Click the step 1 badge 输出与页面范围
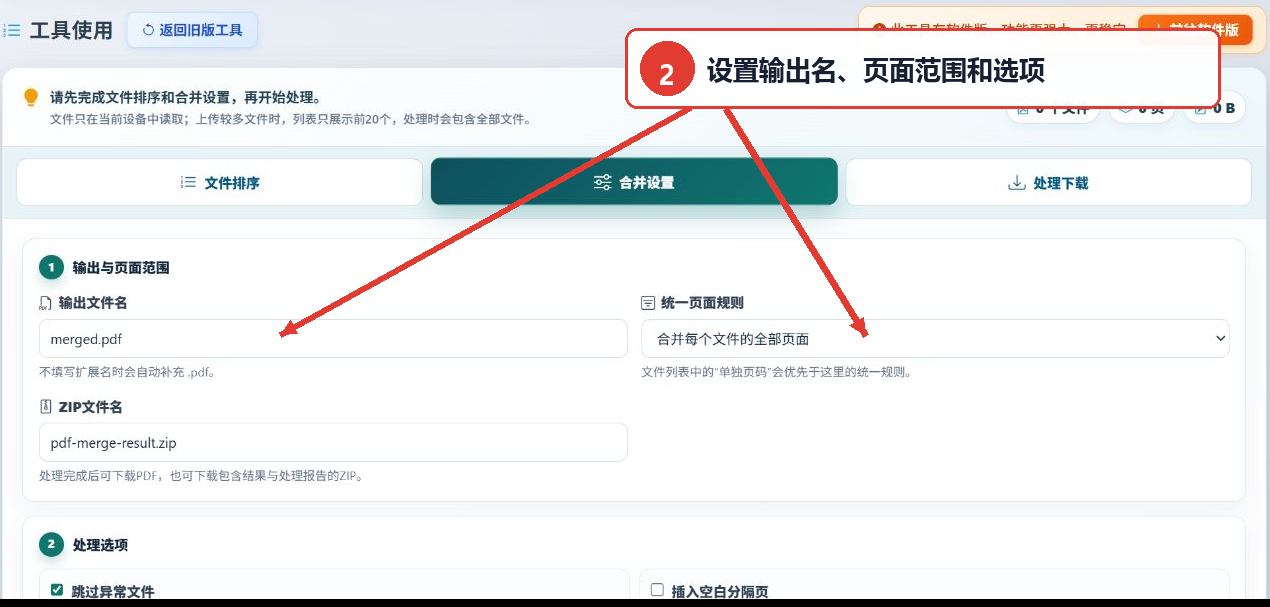Image resolution: width=1270 pixels, height=607 pixels. 51,267
